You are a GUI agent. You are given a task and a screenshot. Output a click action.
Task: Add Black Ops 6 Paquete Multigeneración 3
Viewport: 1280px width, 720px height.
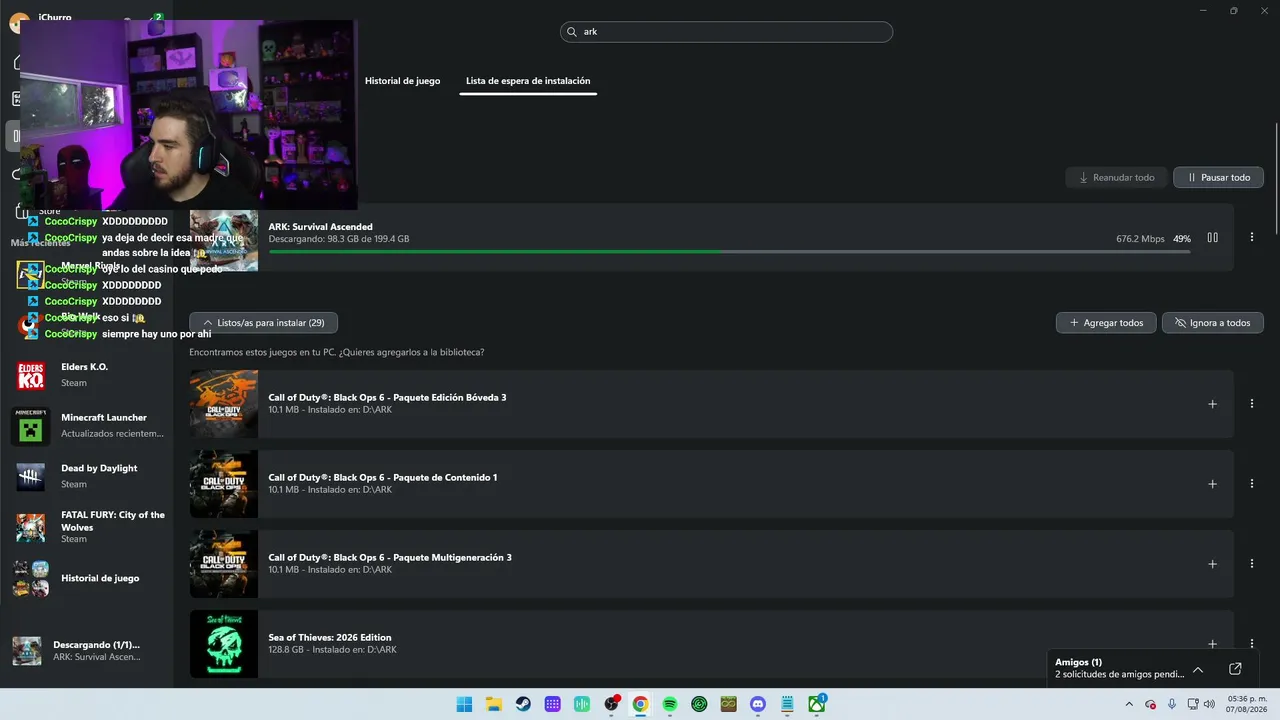(1212, 564)
